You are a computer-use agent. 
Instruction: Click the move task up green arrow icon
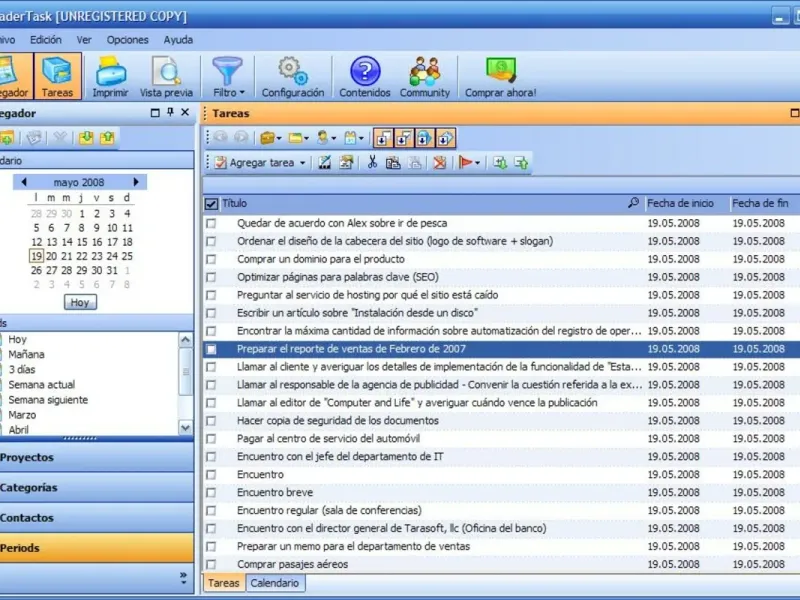[x=521, y=163]
